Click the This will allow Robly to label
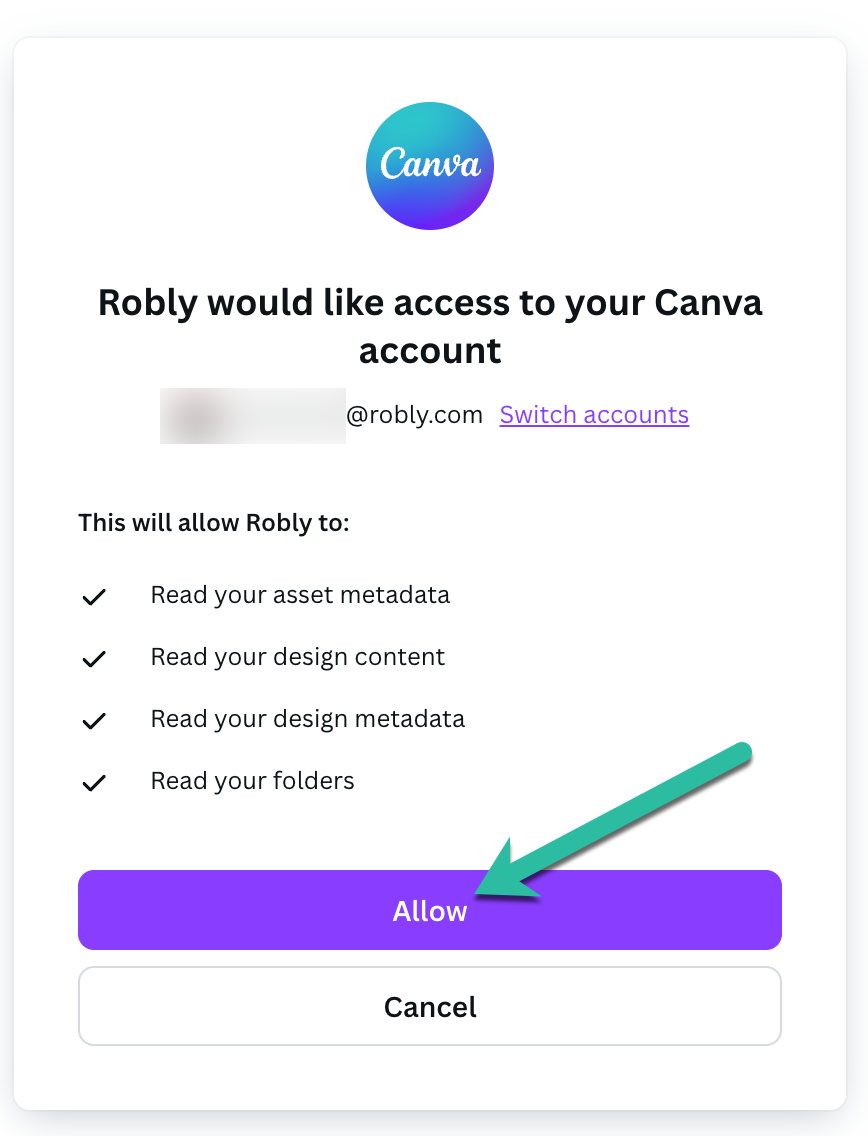 coord(214,522)
